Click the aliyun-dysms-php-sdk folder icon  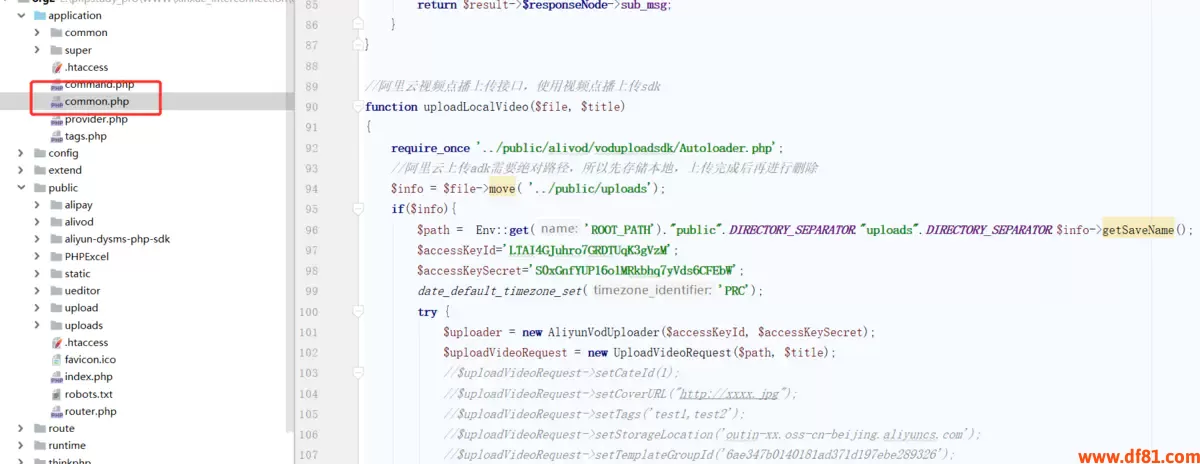(x=56, y=239)
